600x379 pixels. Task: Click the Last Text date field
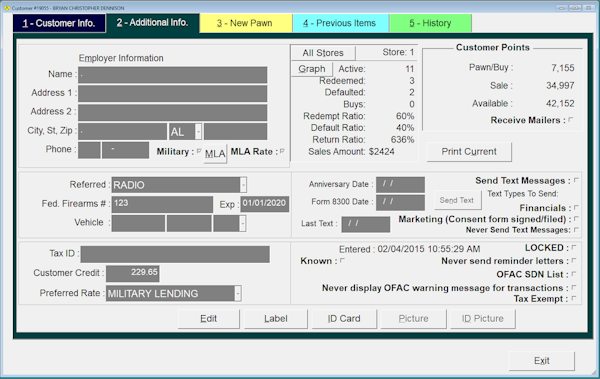pos(366,224)
